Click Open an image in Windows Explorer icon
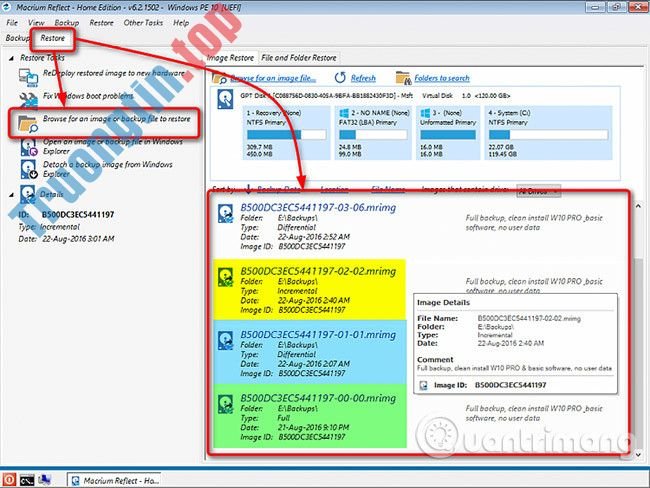Viewport: 650px width, 488px height. (29, 147)
